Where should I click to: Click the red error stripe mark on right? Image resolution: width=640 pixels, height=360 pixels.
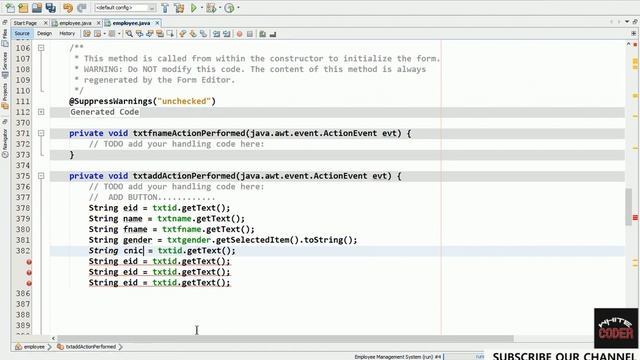coord(635,218)
